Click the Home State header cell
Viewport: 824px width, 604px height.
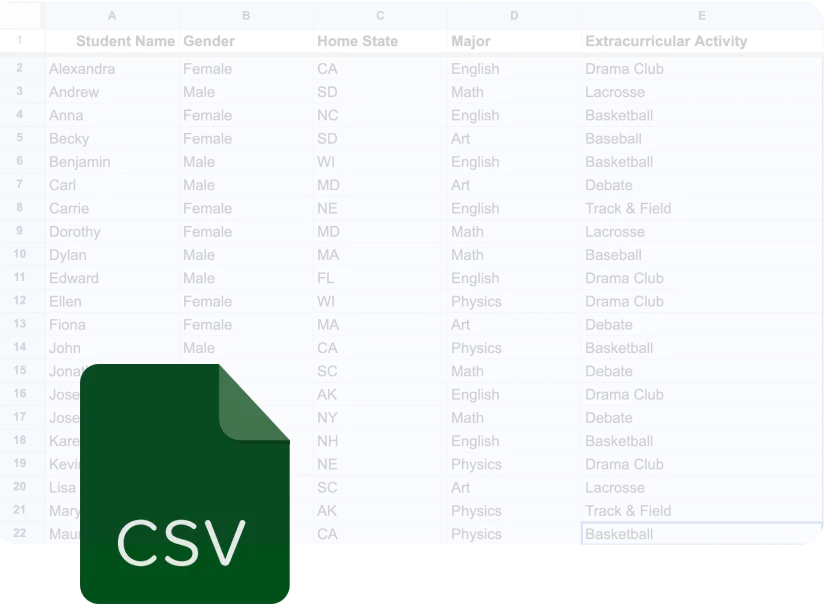[x=380, y=41]
